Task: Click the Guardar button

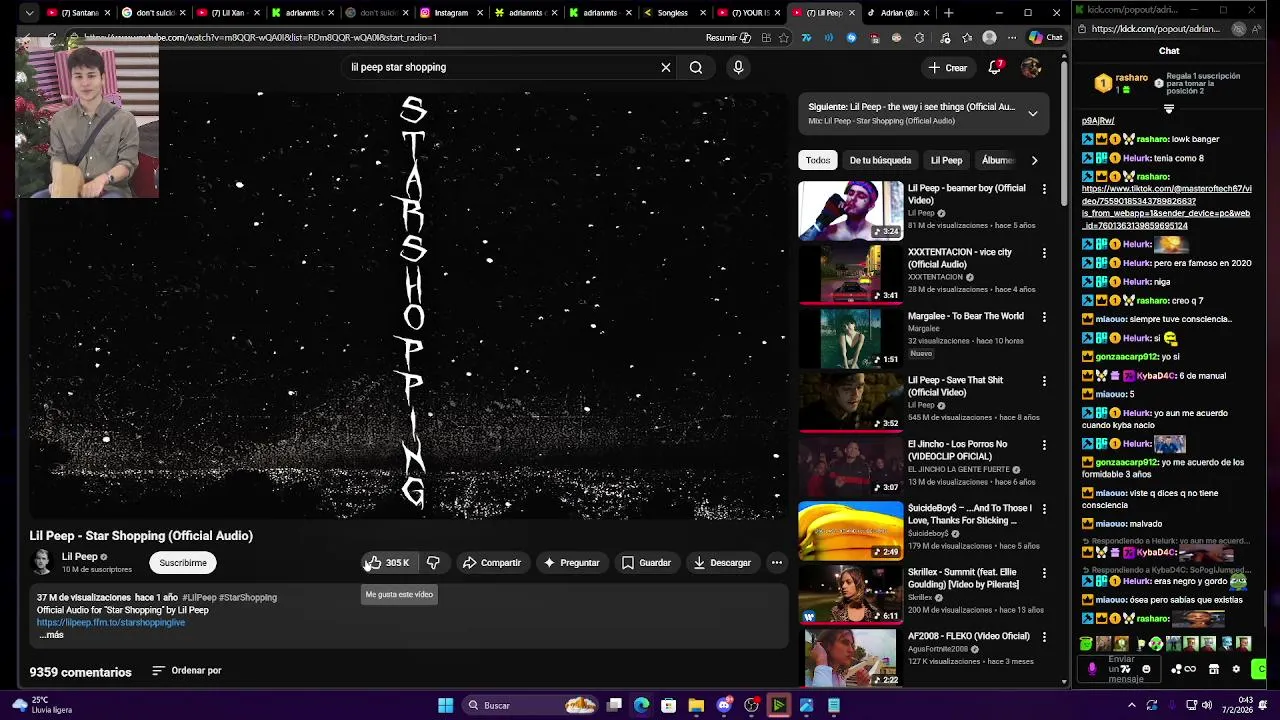Action: click(646, 563)
